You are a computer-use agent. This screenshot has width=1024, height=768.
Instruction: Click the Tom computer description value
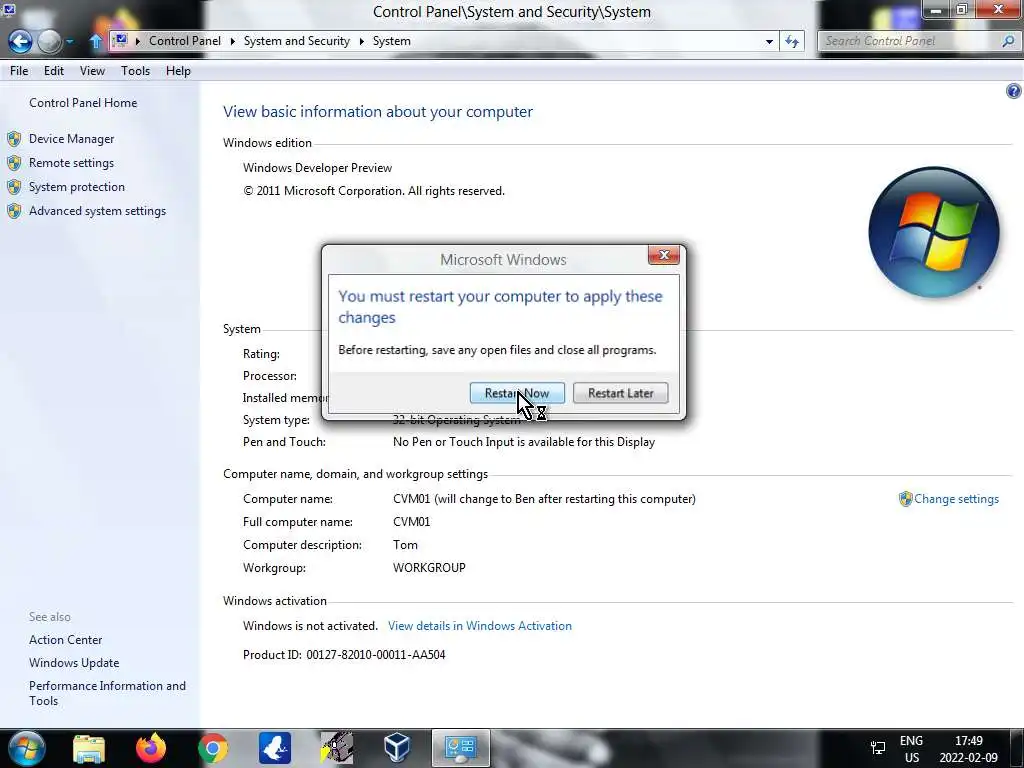(x=405, y=545)
